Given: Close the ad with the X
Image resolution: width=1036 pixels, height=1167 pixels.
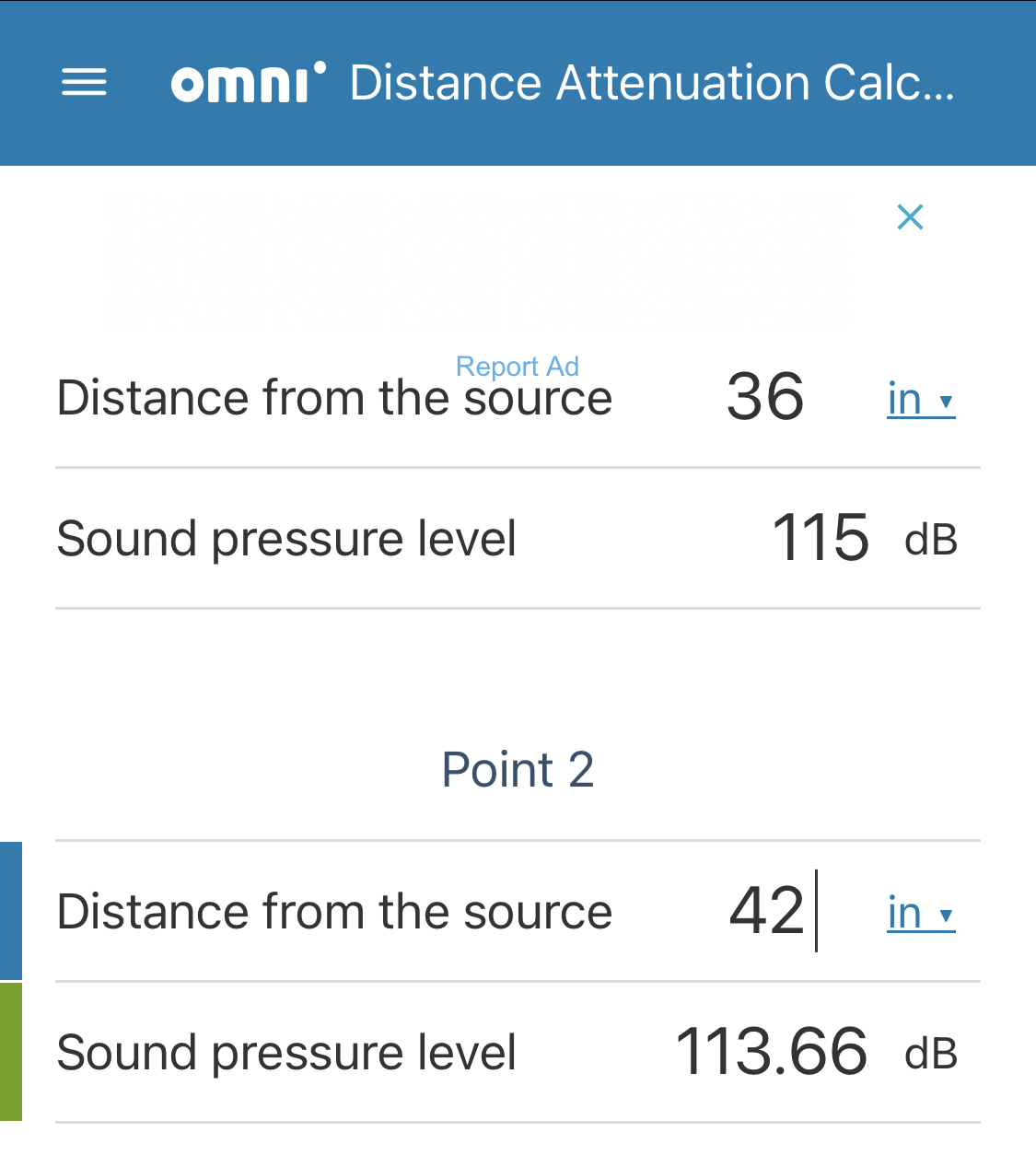Looking at the screenshot, I should (910, 217).
